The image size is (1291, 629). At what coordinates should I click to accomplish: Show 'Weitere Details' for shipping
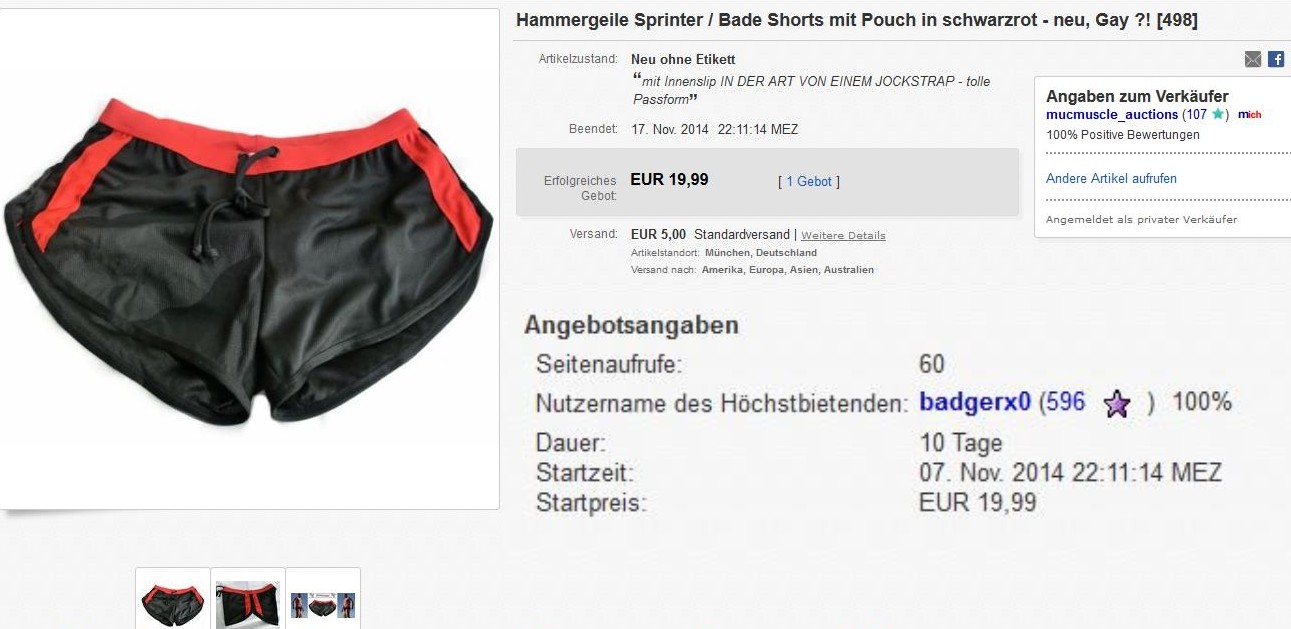click(843, 236)
